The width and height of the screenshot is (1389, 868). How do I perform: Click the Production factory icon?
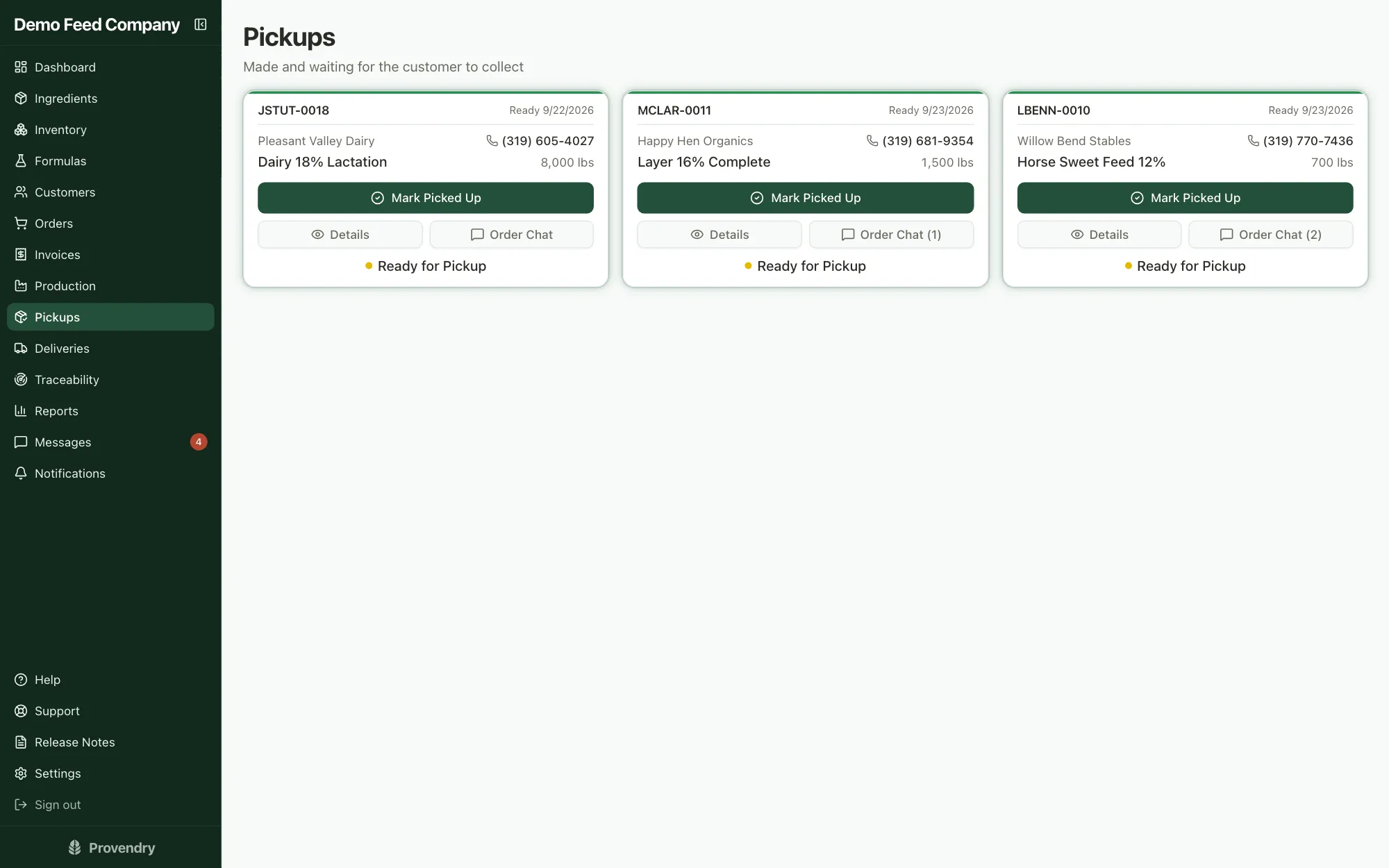click(21, 285)
